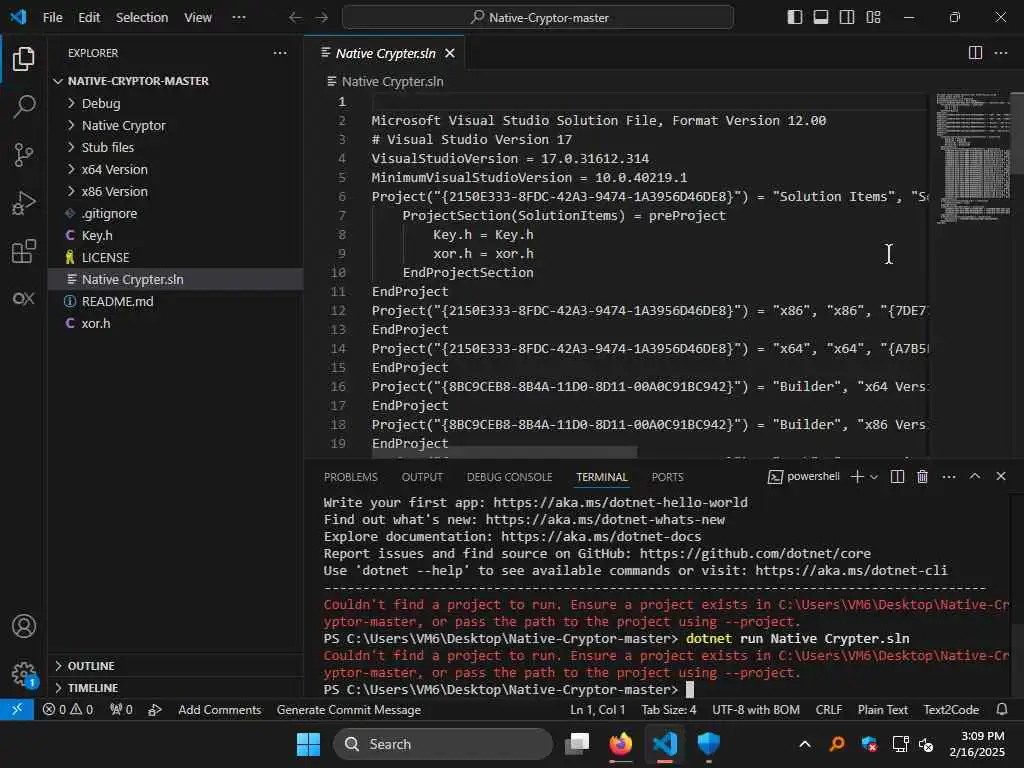
Task: Maximize the terminal panel size
Action: pos(974,476)
